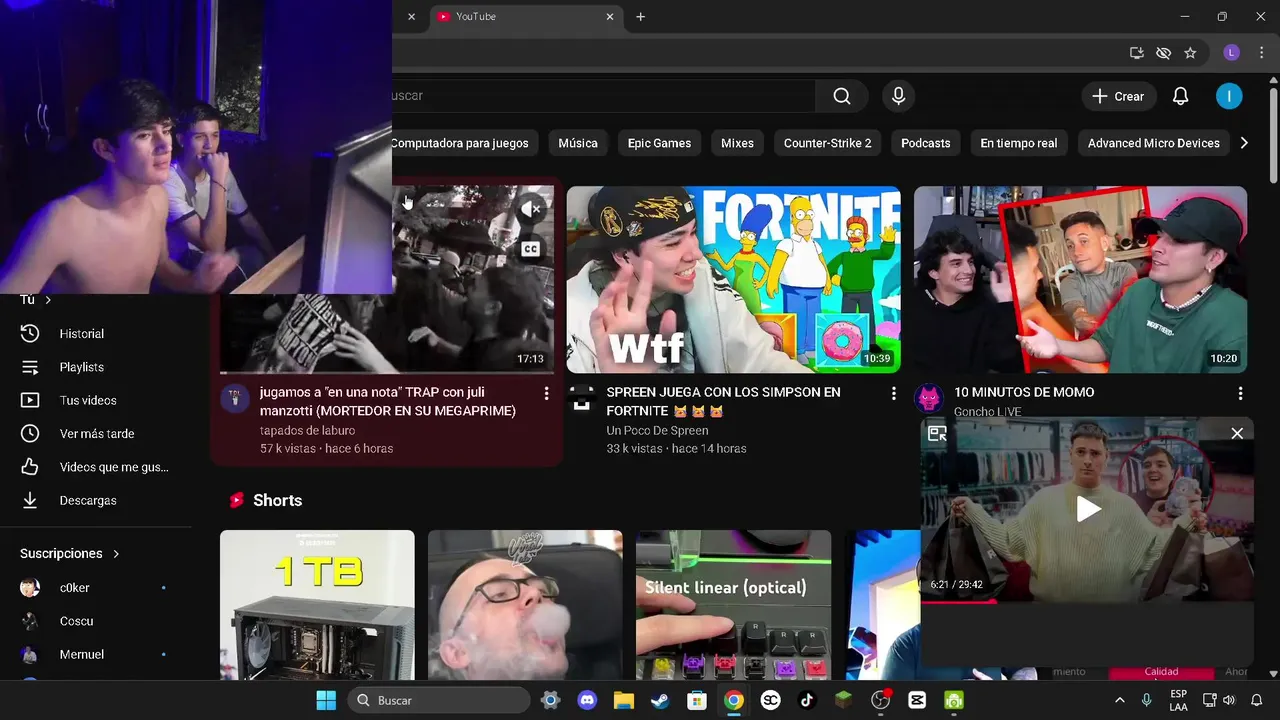Open options menu for Spreen Fortnite video
This screenshot has height=720, width=1280.
[893, 394]
